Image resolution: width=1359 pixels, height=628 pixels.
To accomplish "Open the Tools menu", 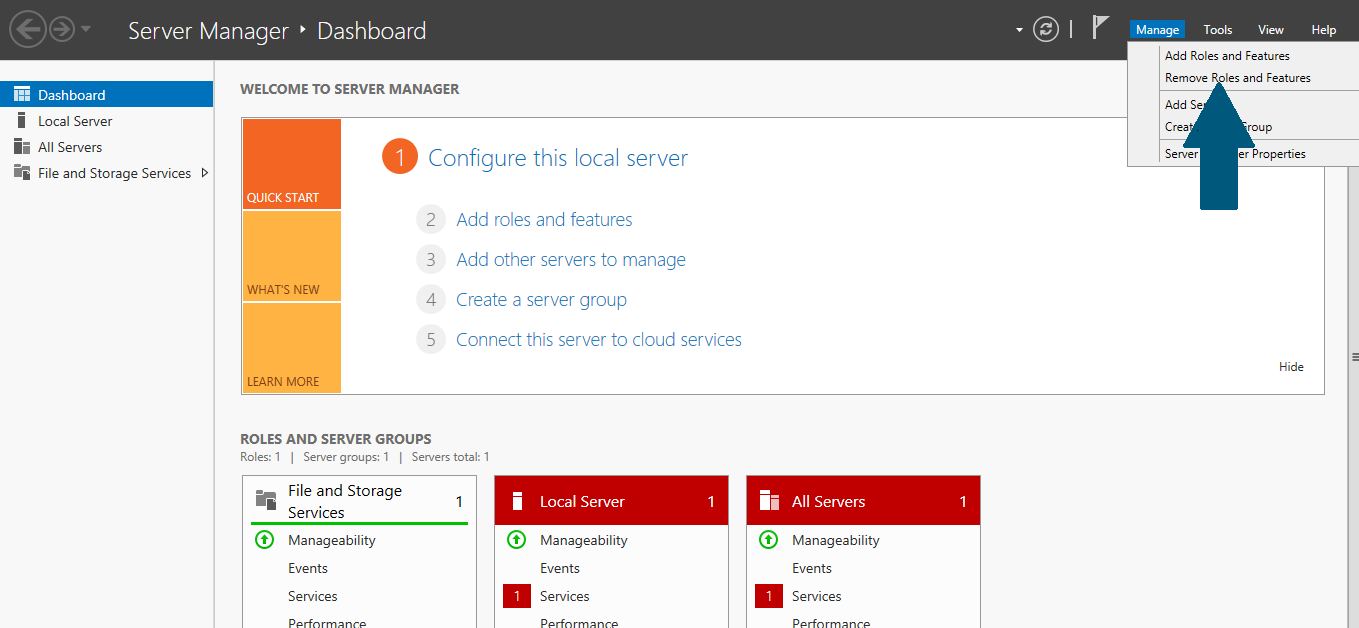I will [x=1217, y=30].
